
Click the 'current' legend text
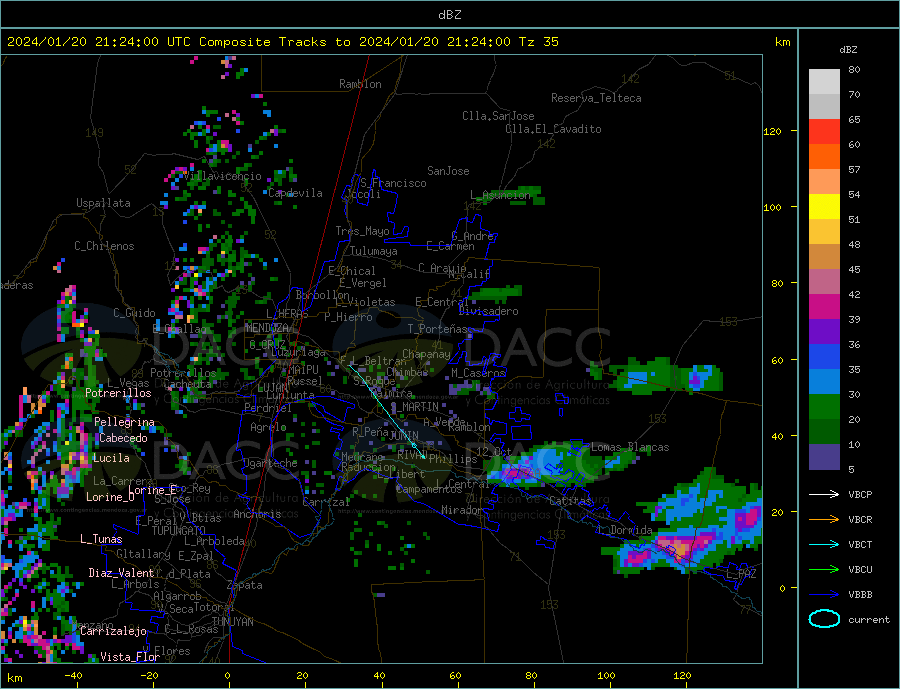[868, 620]
